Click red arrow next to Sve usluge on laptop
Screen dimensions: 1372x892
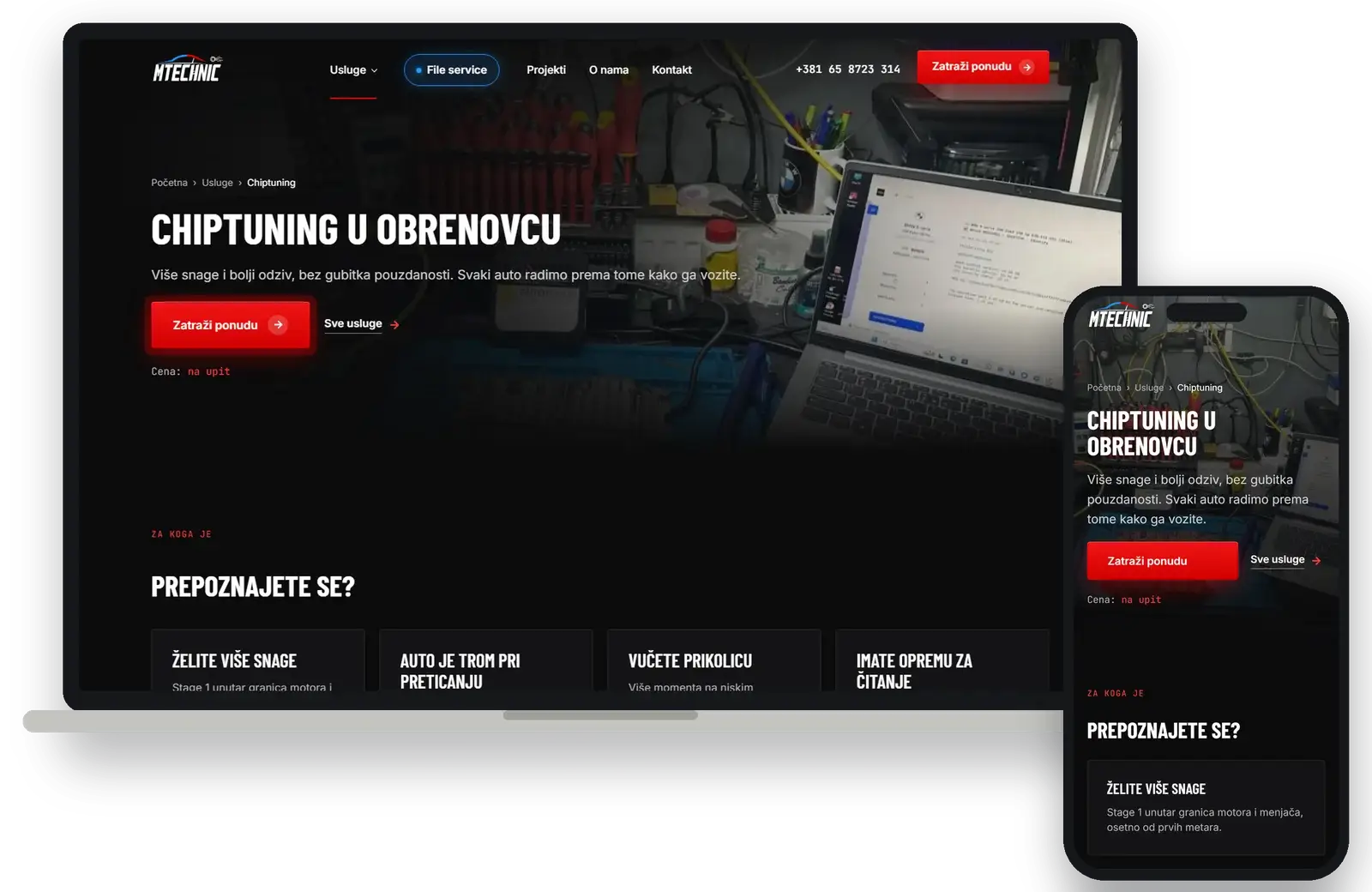394,325
